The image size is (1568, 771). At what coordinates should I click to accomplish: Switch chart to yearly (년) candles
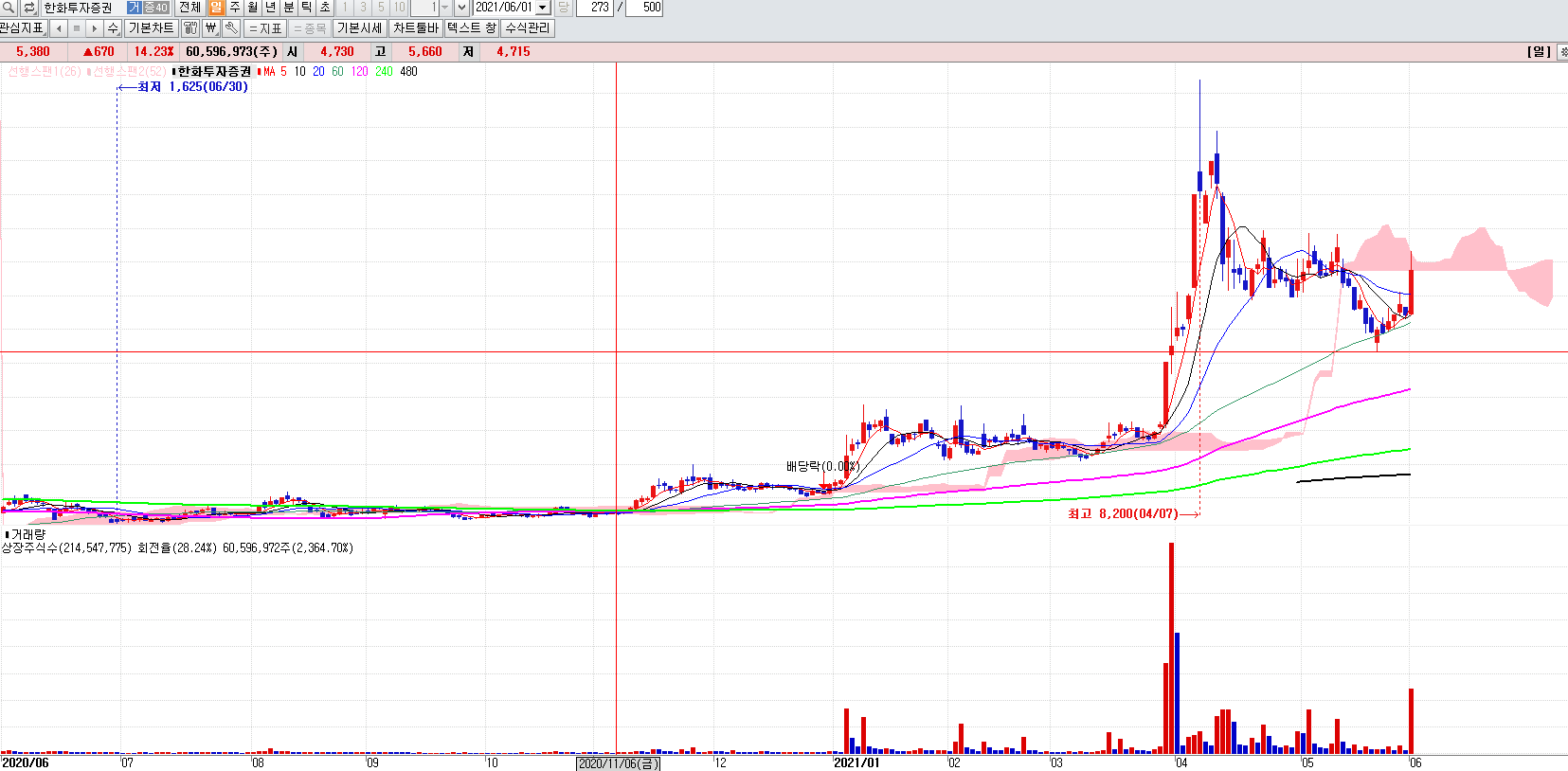[x=270, y=7]
